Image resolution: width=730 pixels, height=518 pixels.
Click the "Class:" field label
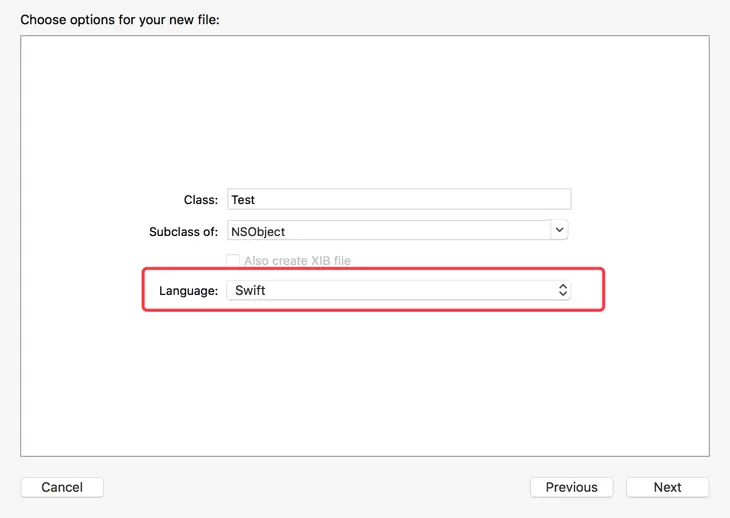pos(201,200)
